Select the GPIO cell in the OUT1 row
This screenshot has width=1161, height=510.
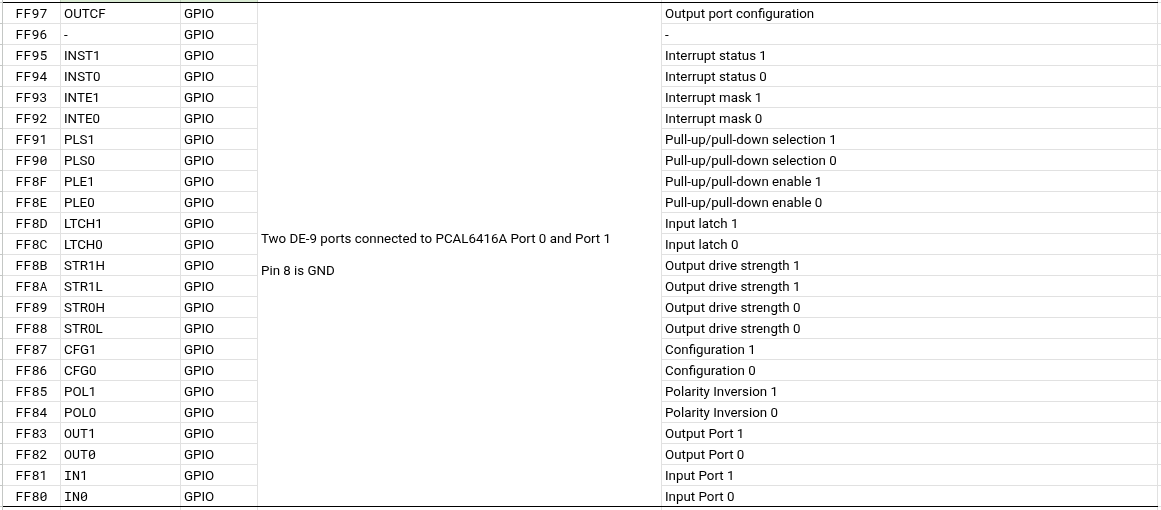tap(199, 434)
